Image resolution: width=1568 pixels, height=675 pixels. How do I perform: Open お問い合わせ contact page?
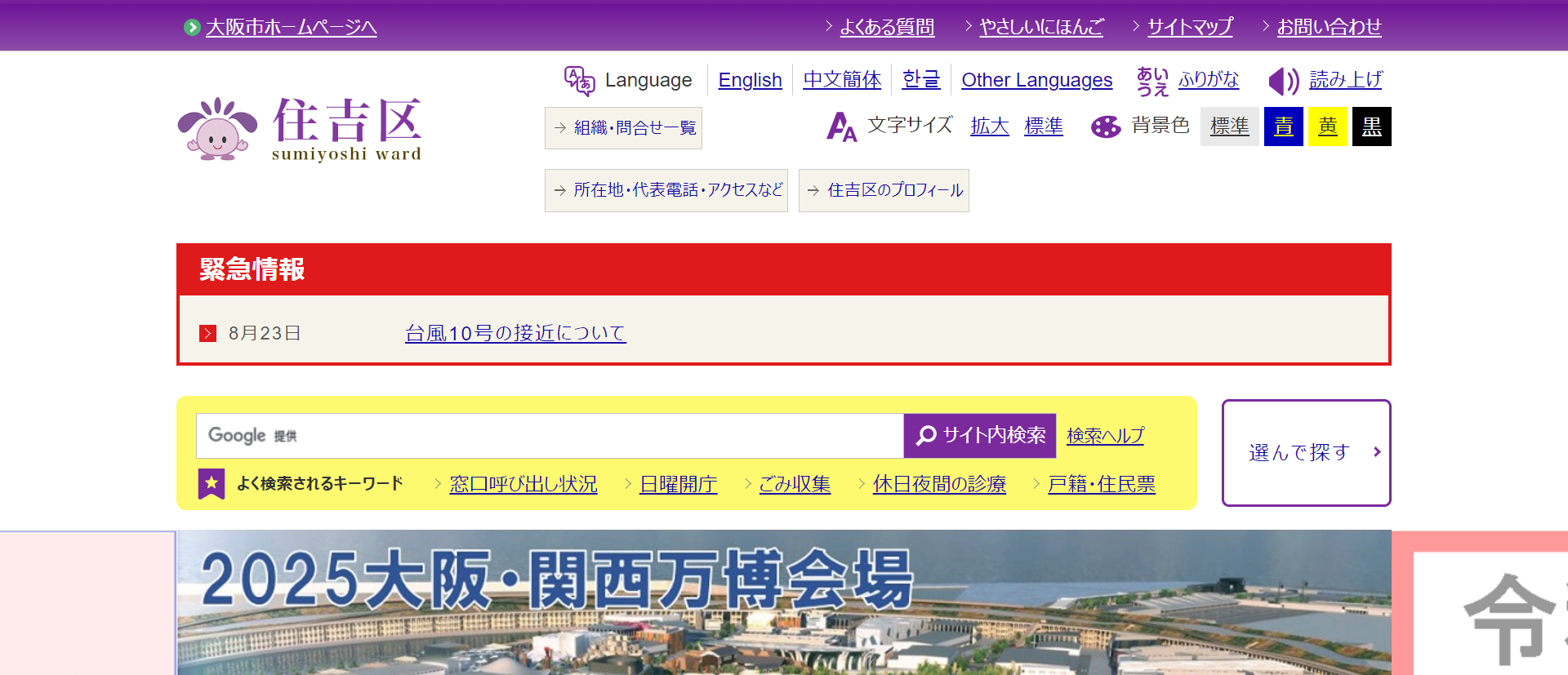[x=1329, y=27]
